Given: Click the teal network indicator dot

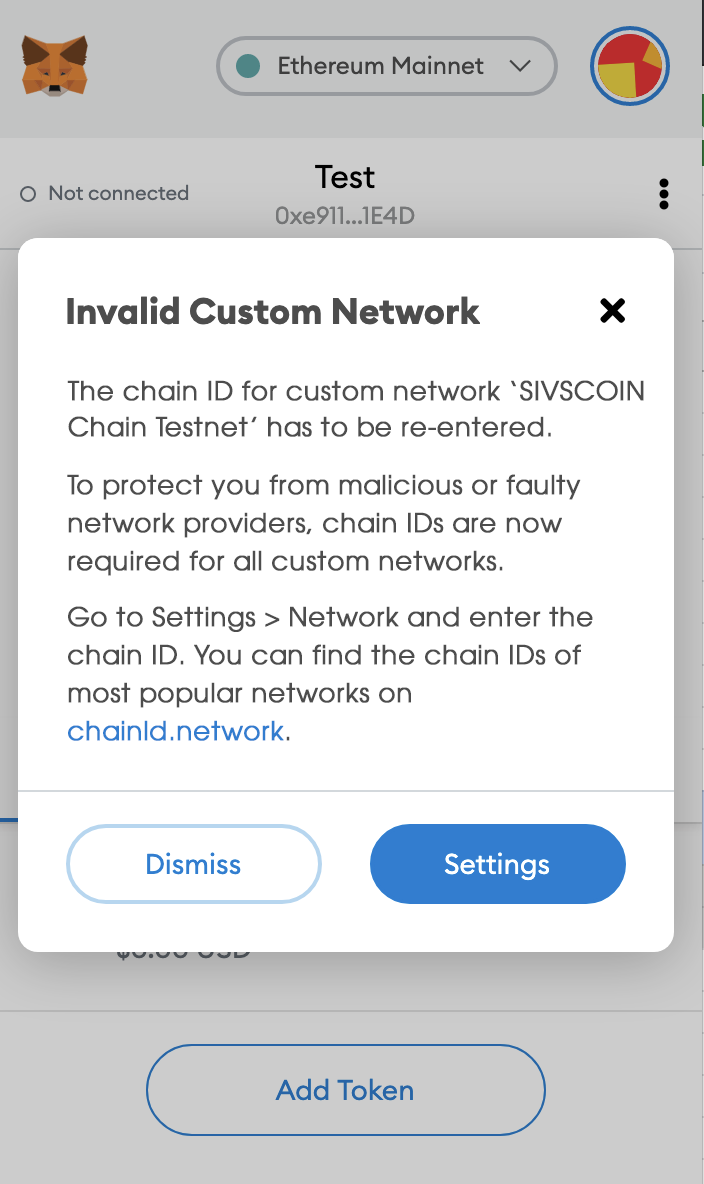Looking at the screenshot, I should click(x=248, y=66).
